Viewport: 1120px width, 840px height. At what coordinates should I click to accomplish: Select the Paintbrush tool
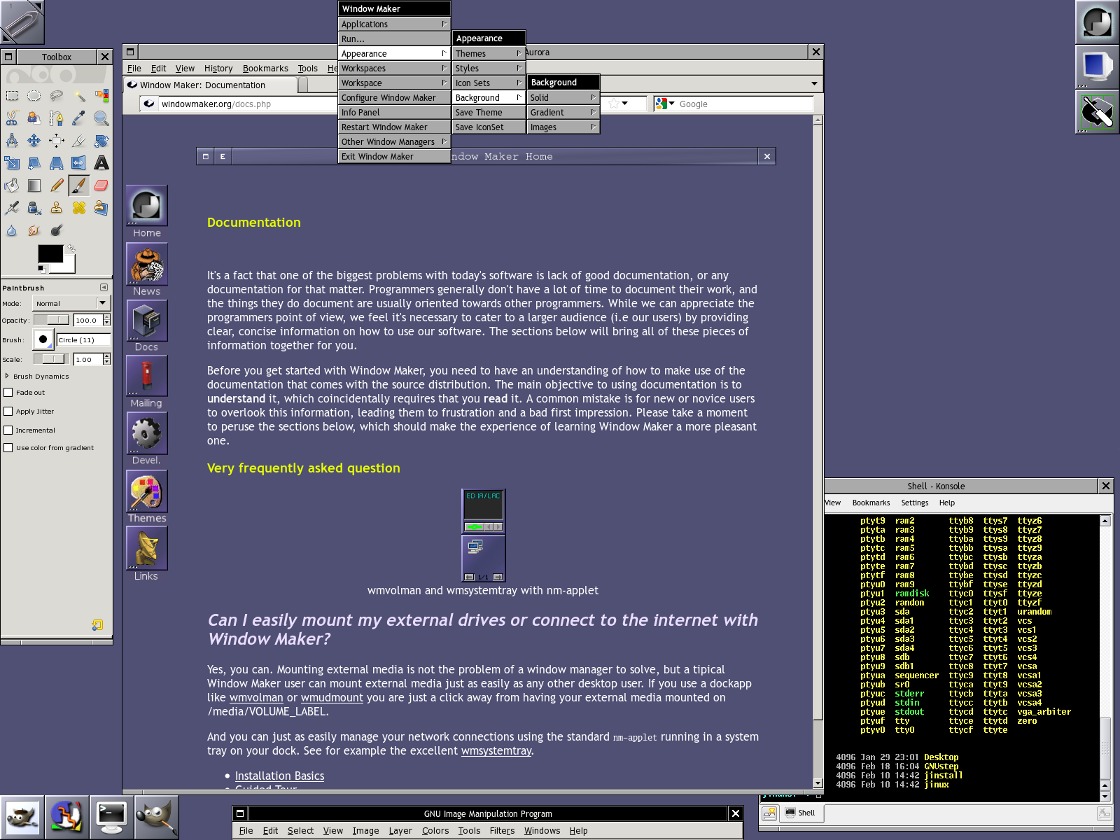click(79, 186)
